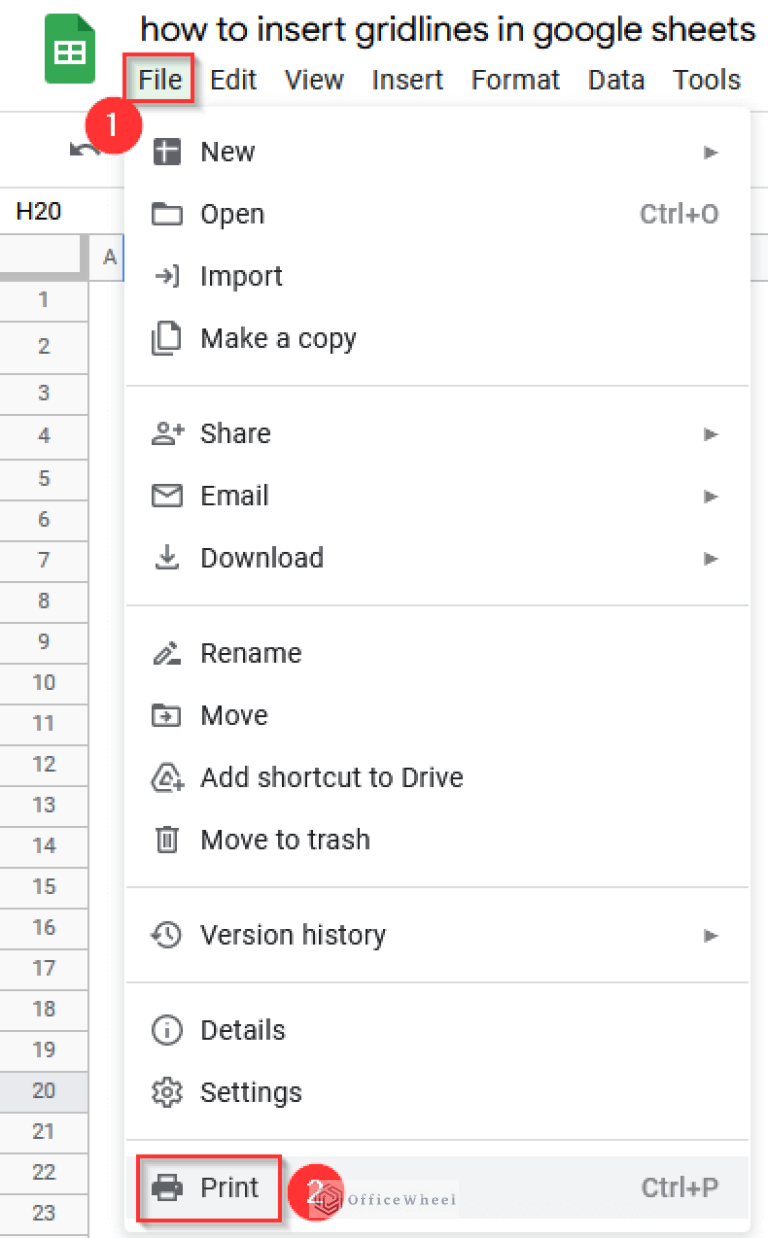This screenshot has height=1238, width=768.
Task: Click Details in the File menu
Action: 242,1030
